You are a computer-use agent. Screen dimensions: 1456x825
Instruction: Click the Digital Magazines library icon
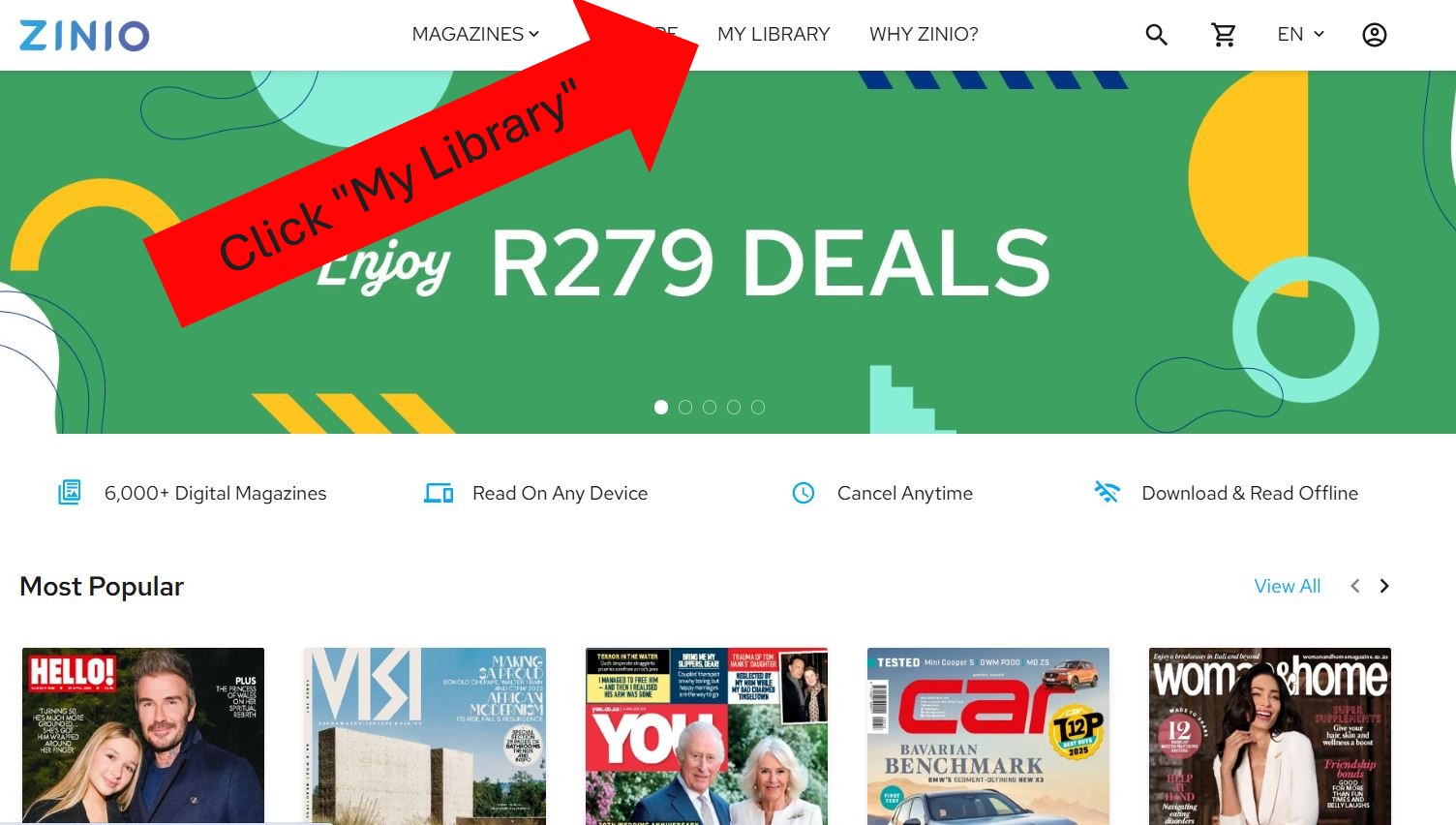pos(70,492)
